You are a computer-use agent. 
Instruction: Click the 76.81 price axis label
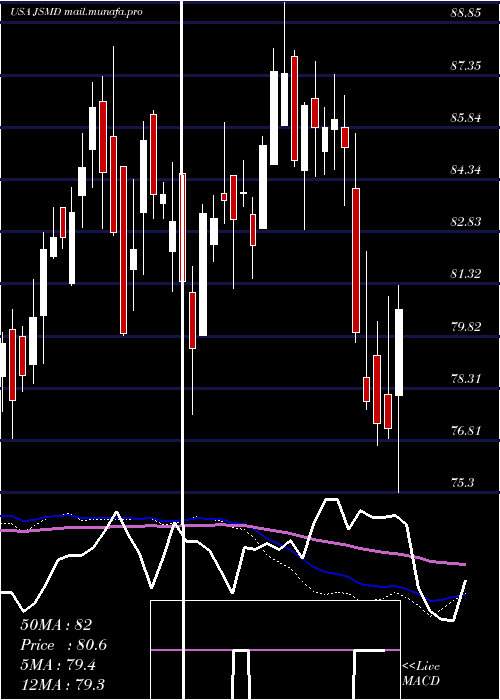[x=466, y=431]
